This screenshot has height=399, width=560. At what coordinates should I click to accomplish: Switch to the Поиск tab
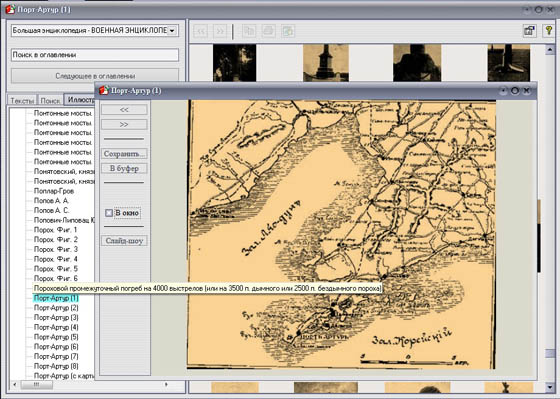pos(50,100)
